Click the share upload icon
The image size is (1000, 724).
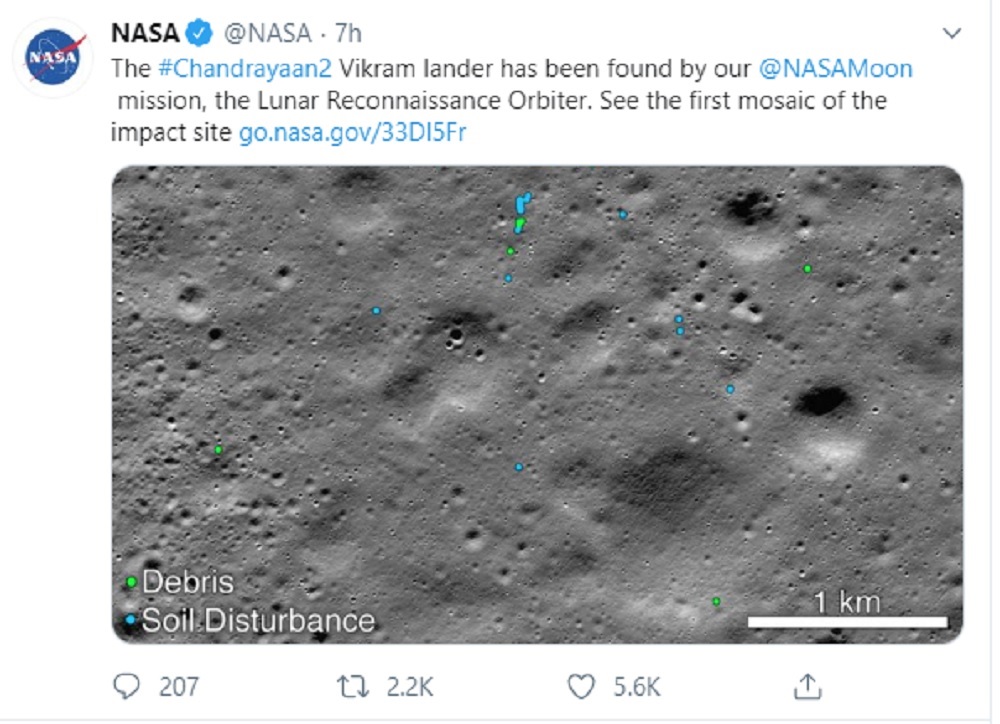click(x=807, y=686)
